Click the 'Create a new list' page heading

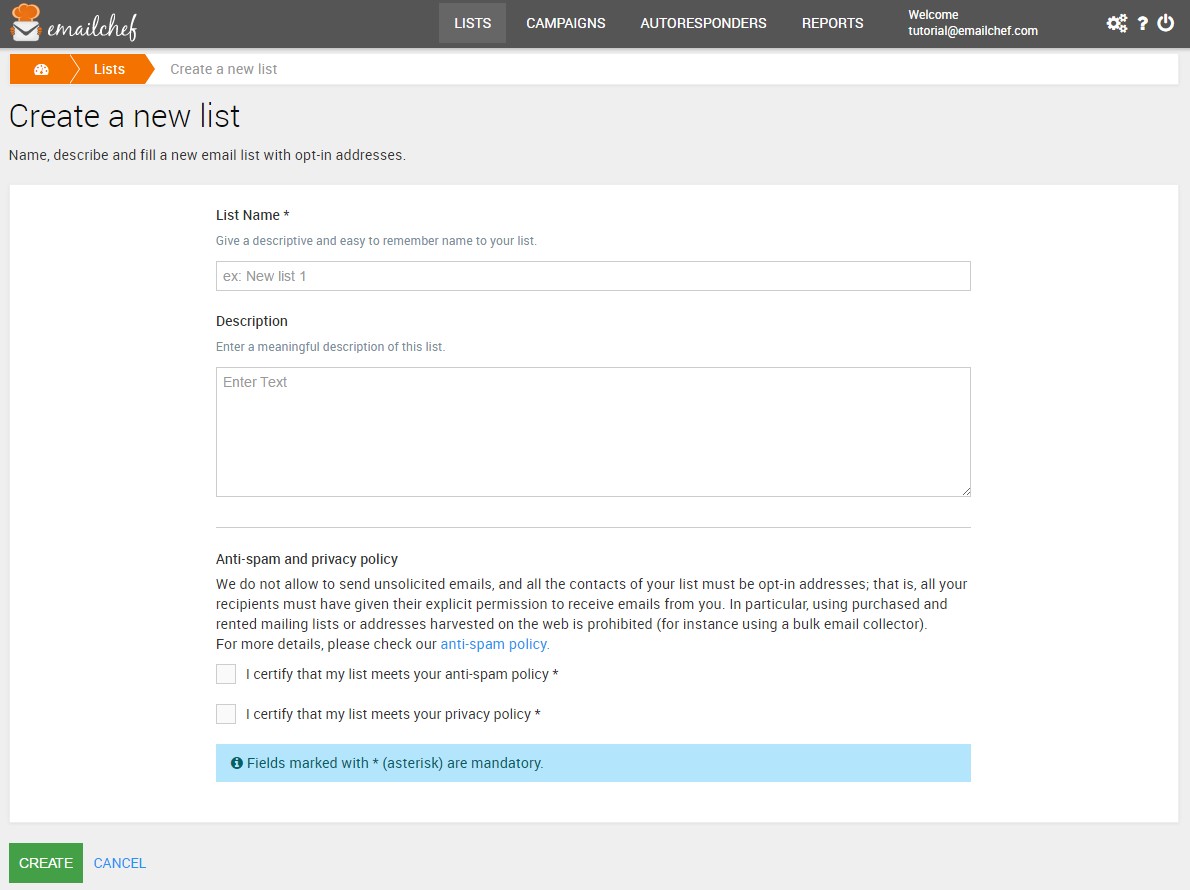[124, 117]
